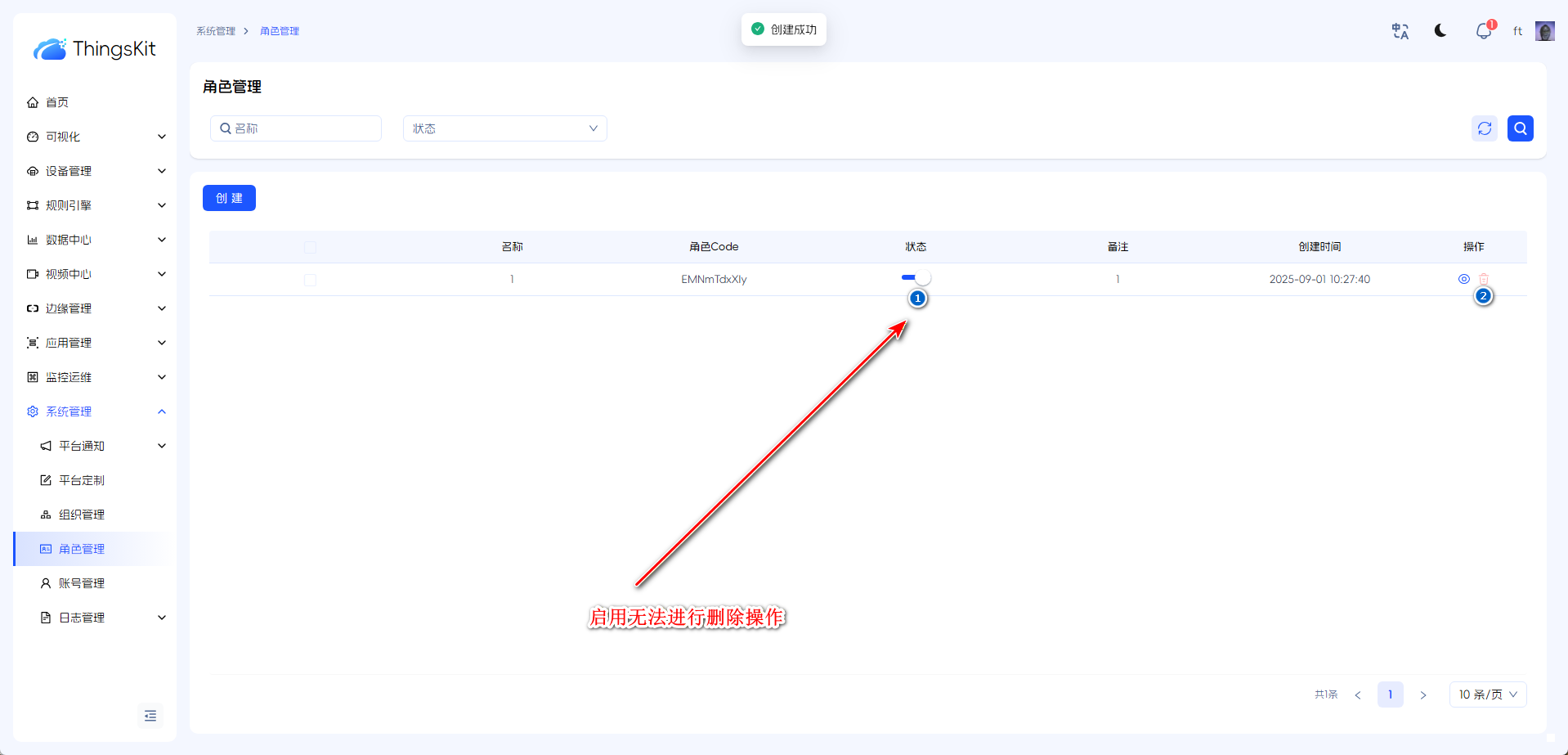This screenshot has width=1568, height=755.
Task: View role details with eye icon
Action: [x=1463, y=279]
